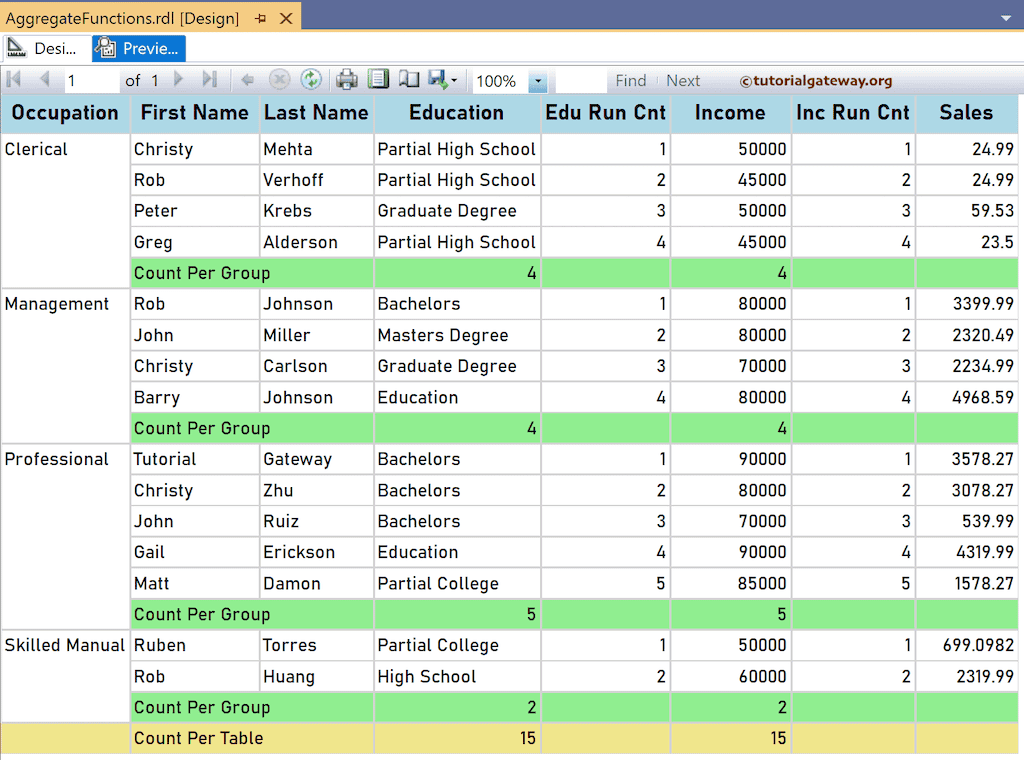Toggle Print Layout view

pos(408,80)
